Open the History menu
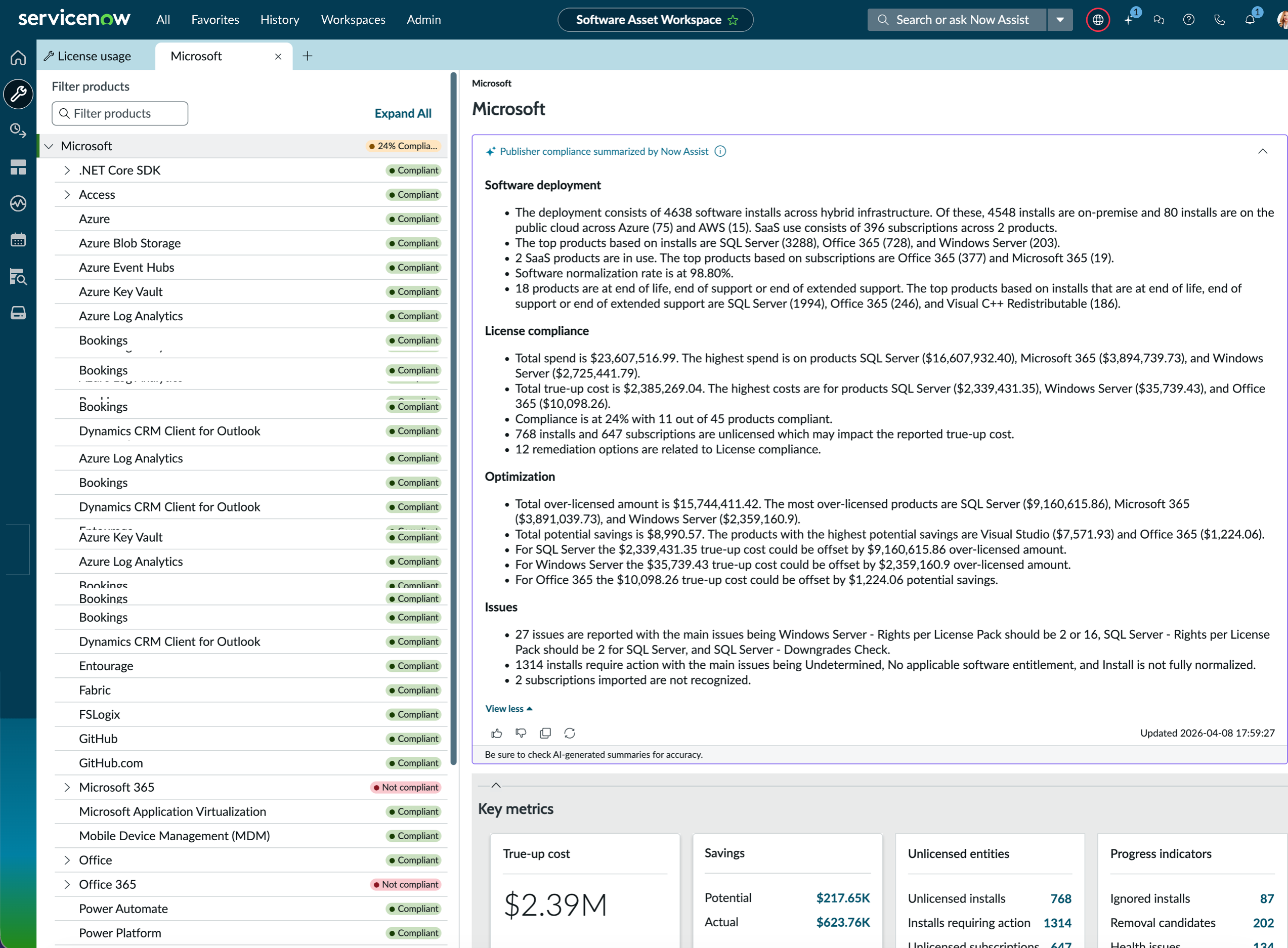 [x=280, y=20]
